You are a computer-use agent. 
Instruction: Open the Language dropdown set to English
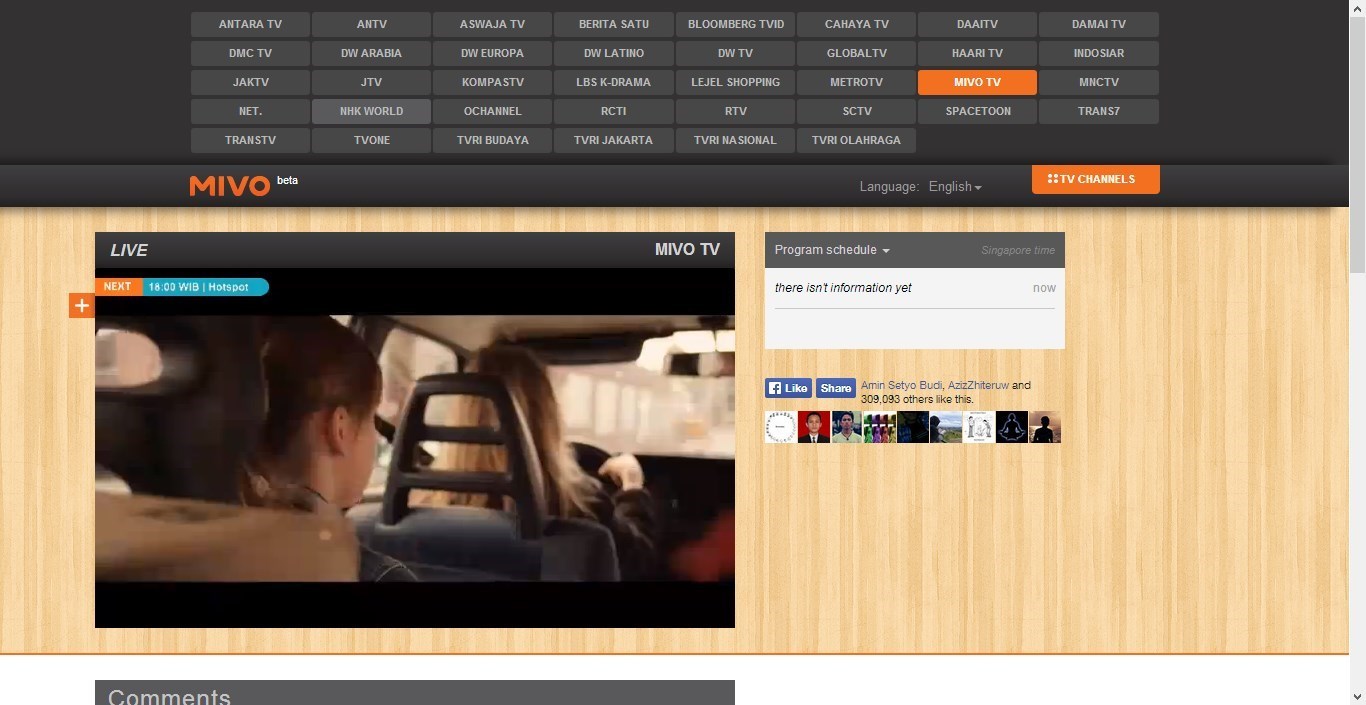pos(954,187)
